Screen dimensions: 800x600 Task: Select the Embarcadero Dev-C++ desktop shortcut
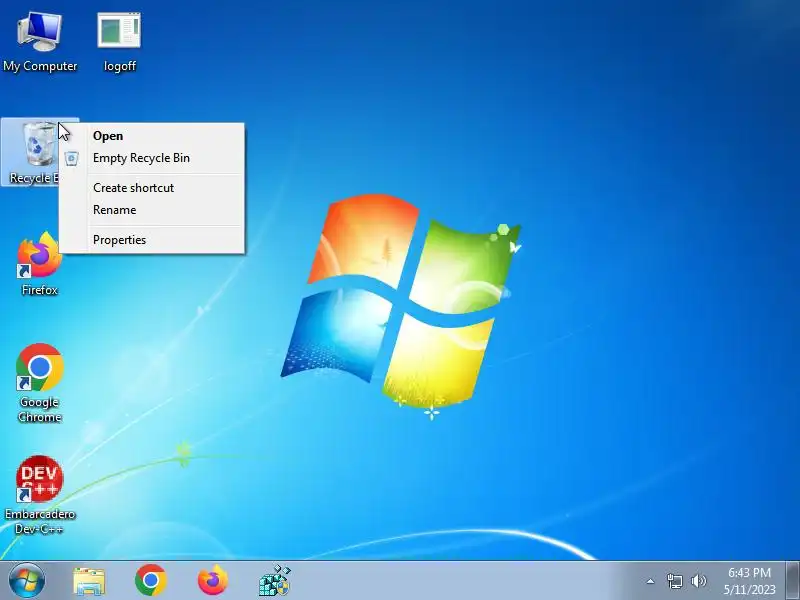click(x=40, y=495)
